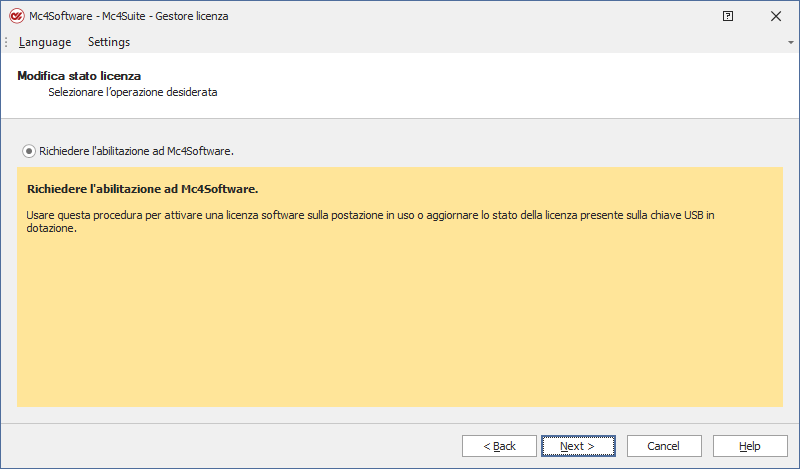Open the Settings menu
Viewport: 800px width, 469px height.
point(109,42)
